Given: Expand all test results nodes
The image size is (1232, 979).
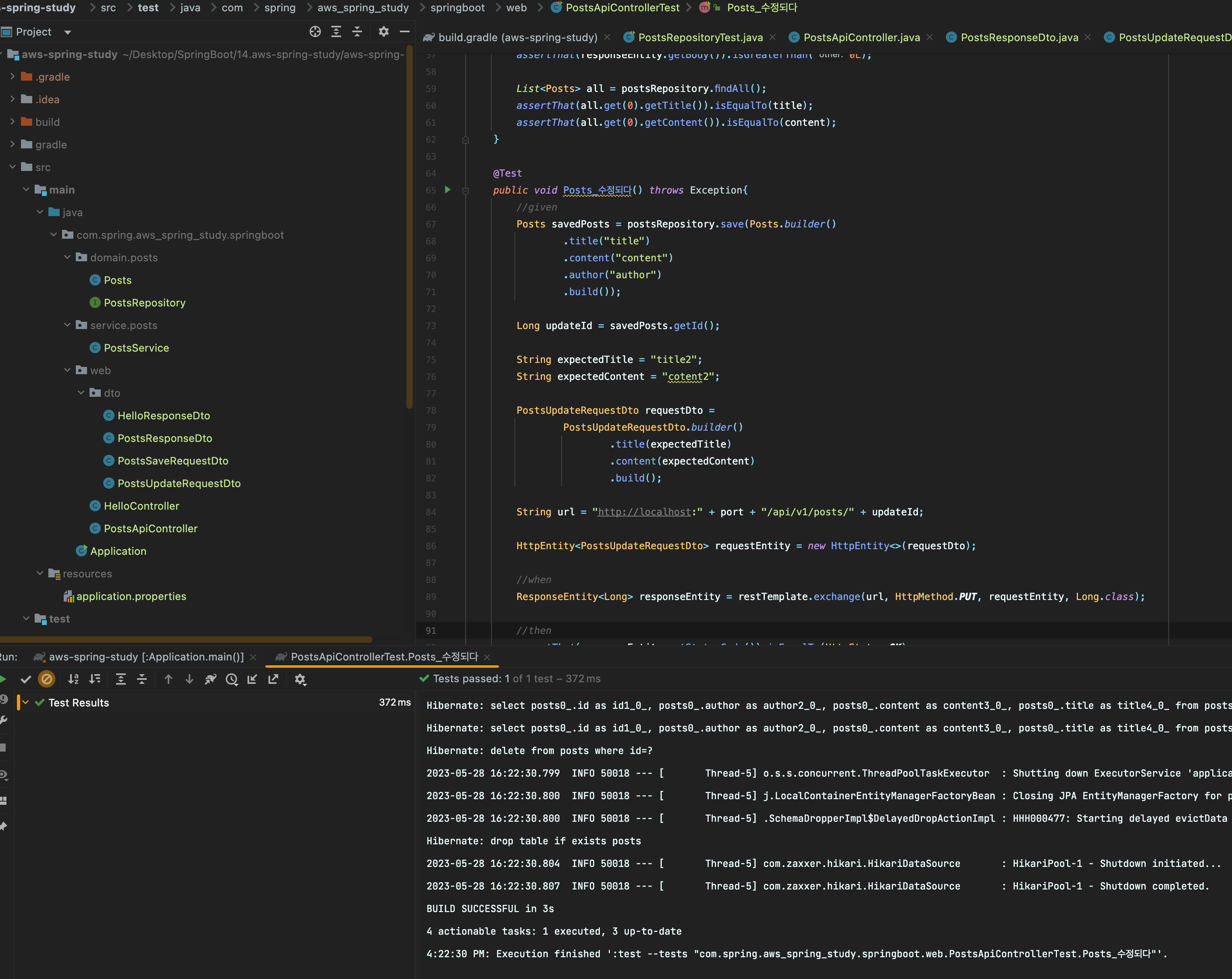Looking at the screenshot, I should click(x=121, y=679).
